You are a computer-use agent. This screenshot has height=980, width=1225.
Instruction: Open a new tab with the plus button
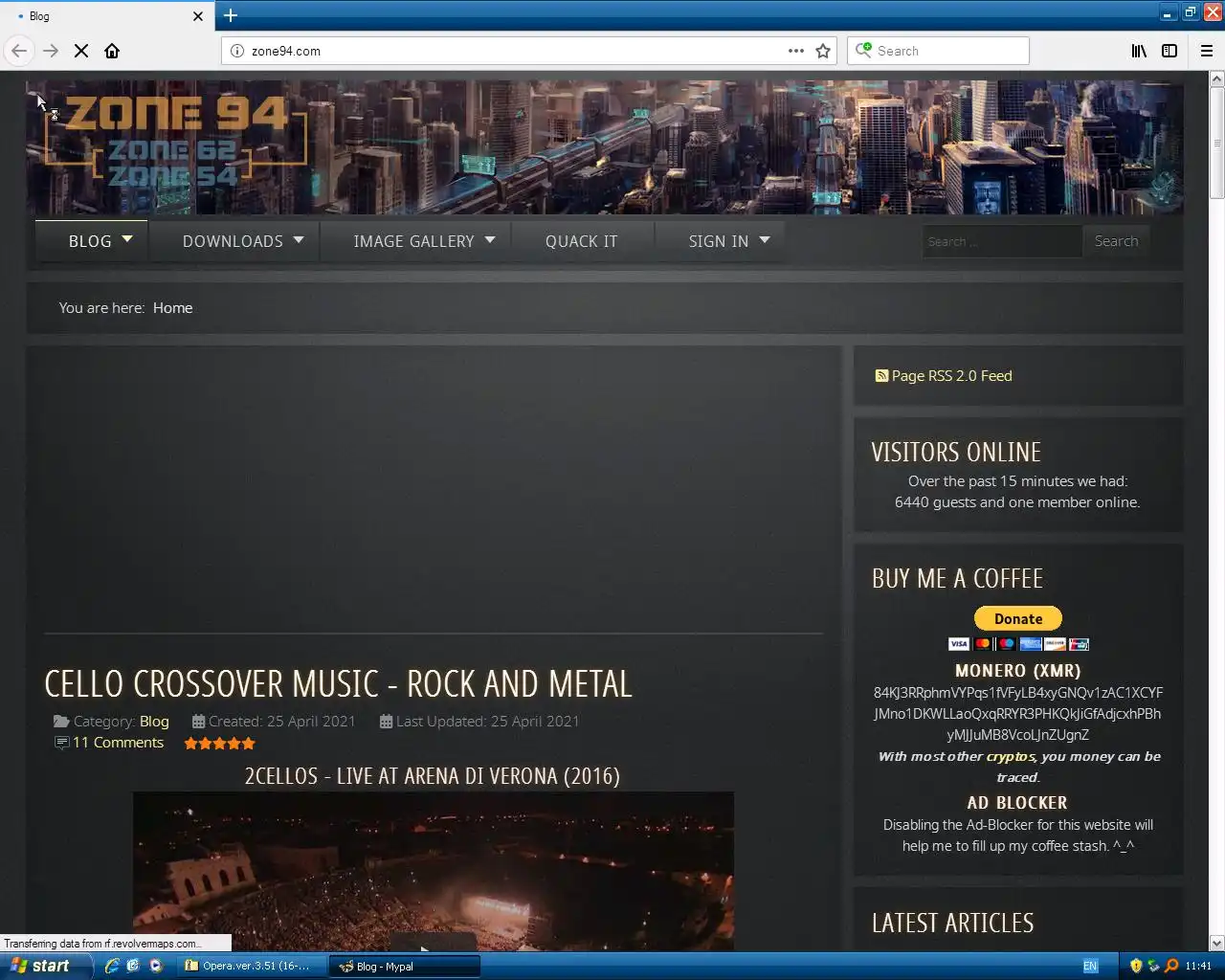(231, 15)
